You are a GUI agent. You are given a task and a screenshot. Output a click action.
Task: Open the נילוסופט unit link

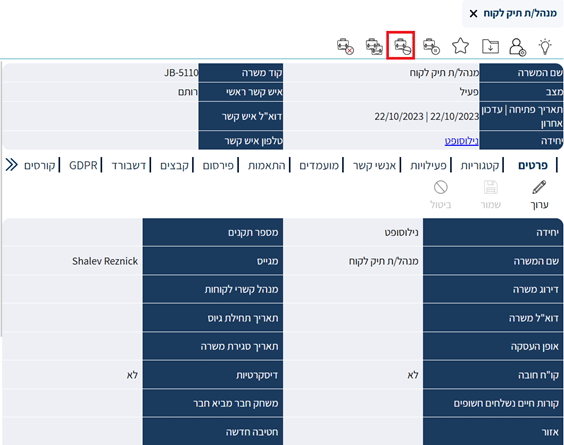tap(461, 141)
